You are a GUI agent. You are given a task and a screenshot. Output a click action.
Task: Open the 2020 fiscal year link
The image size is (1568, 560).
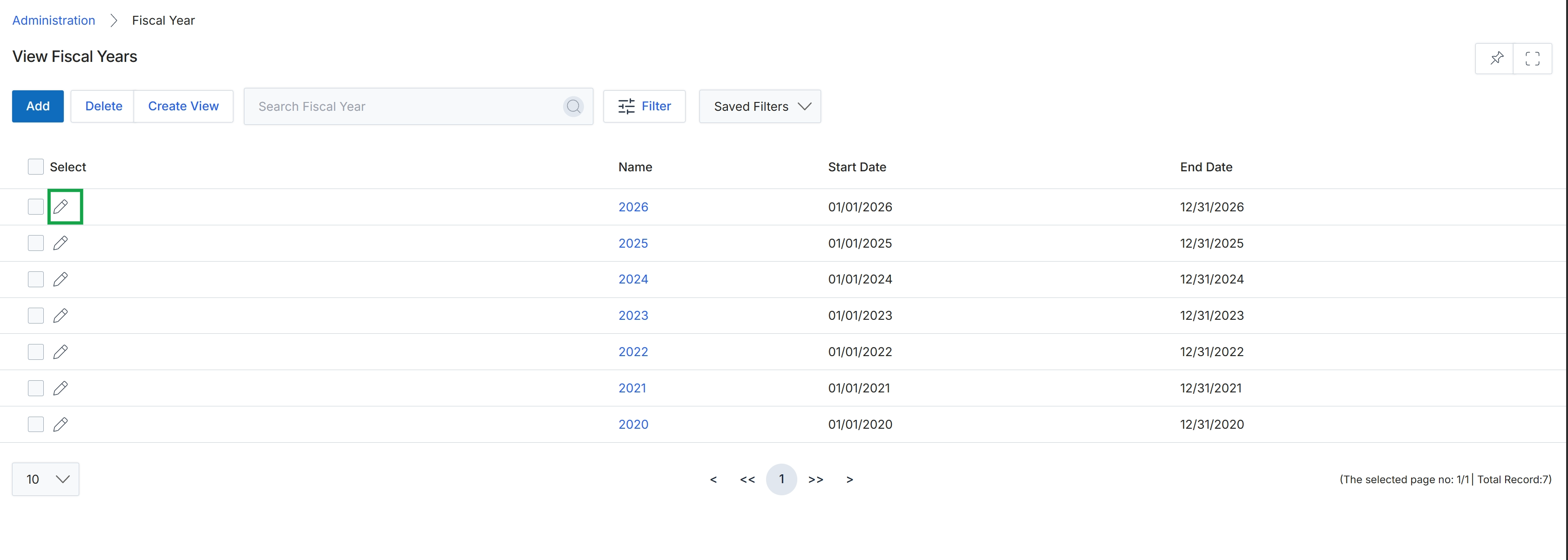click(633, 424)
